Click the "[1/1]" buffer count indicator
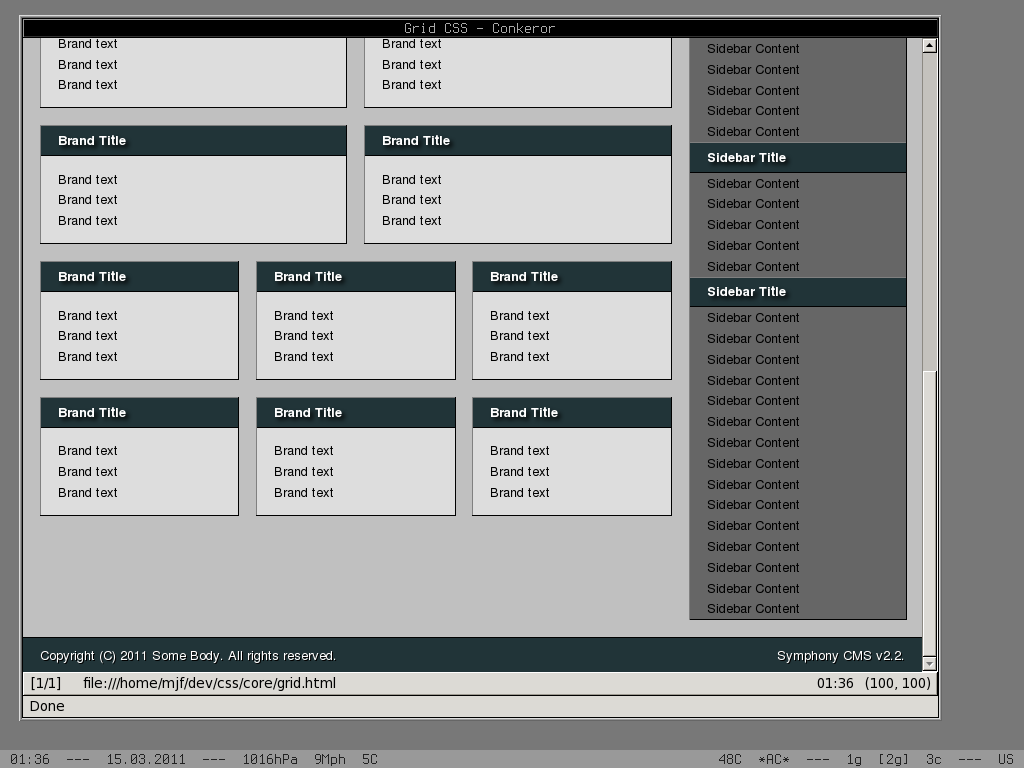 coord(46,683)
